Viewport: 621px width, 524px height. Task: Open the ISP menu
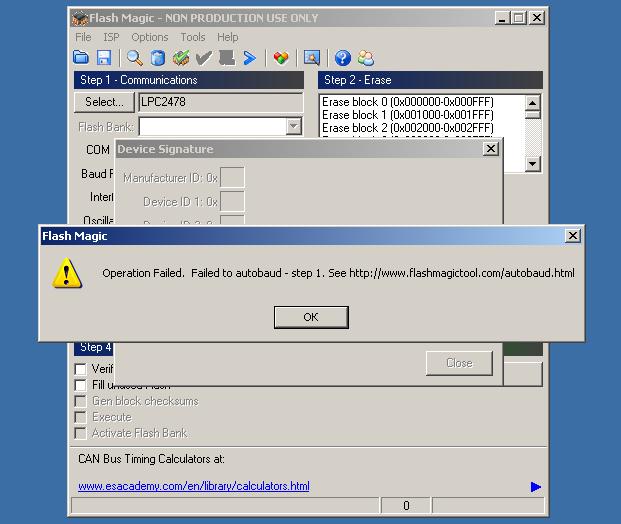click(111, 37)
